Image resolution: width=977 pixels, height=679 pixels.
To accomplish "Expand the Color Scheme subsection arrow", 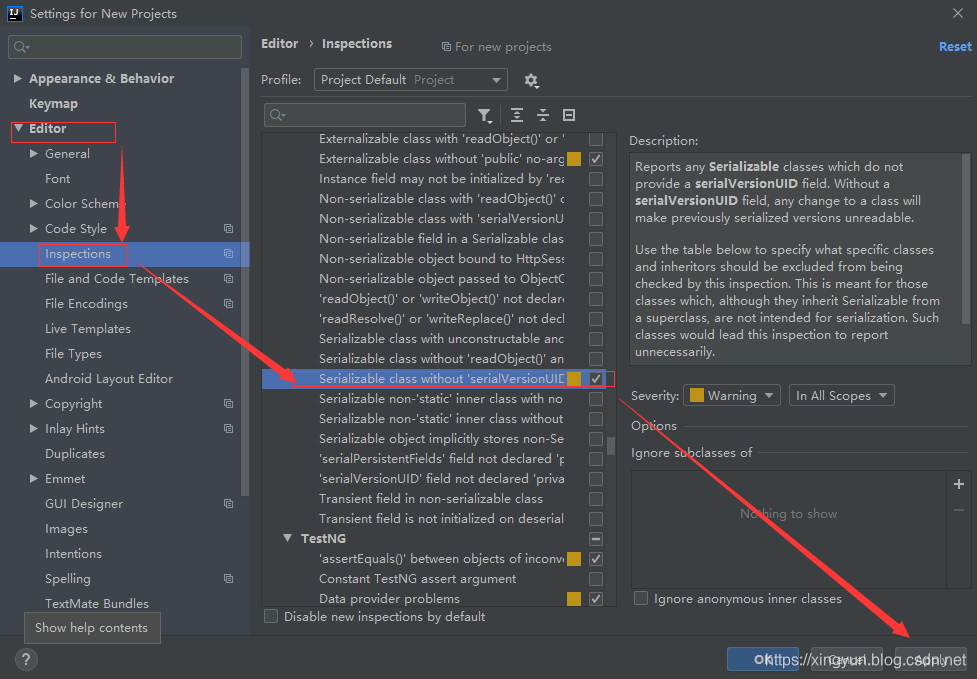I will (34, 204).
